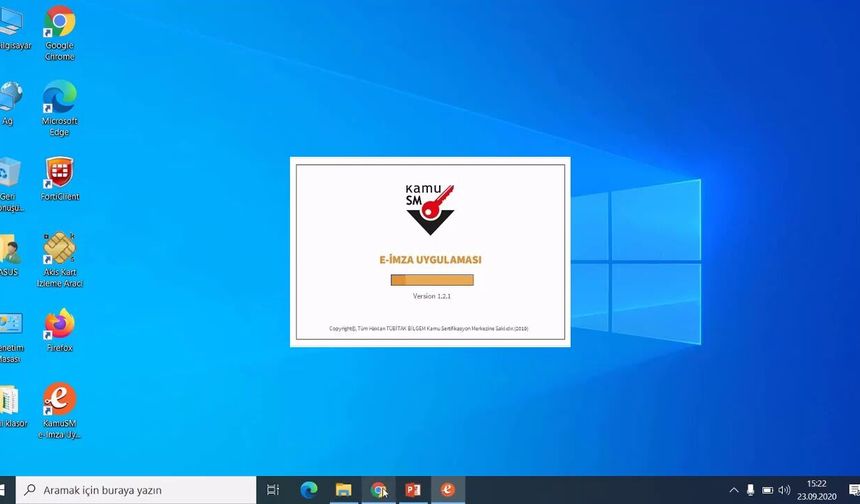Open File Explorer from the taskbar
The width and height of the screenshot is (860, 504).
pyautogui.click(x=344, y=490)
